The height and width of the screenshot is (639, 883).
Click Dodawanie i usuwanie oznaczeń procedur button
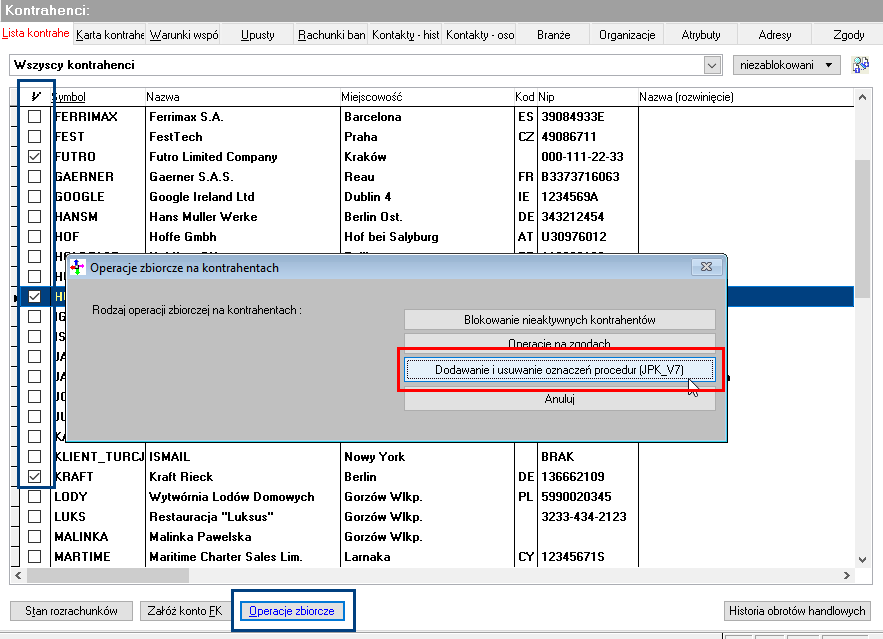pos(560,370)
